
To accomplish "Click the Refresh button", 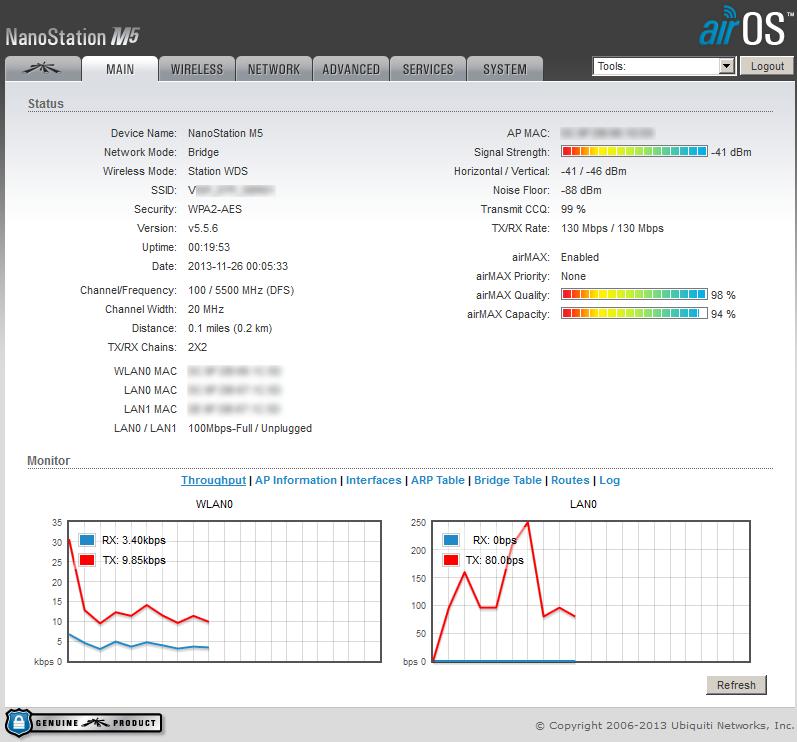I will pos(736,685).
